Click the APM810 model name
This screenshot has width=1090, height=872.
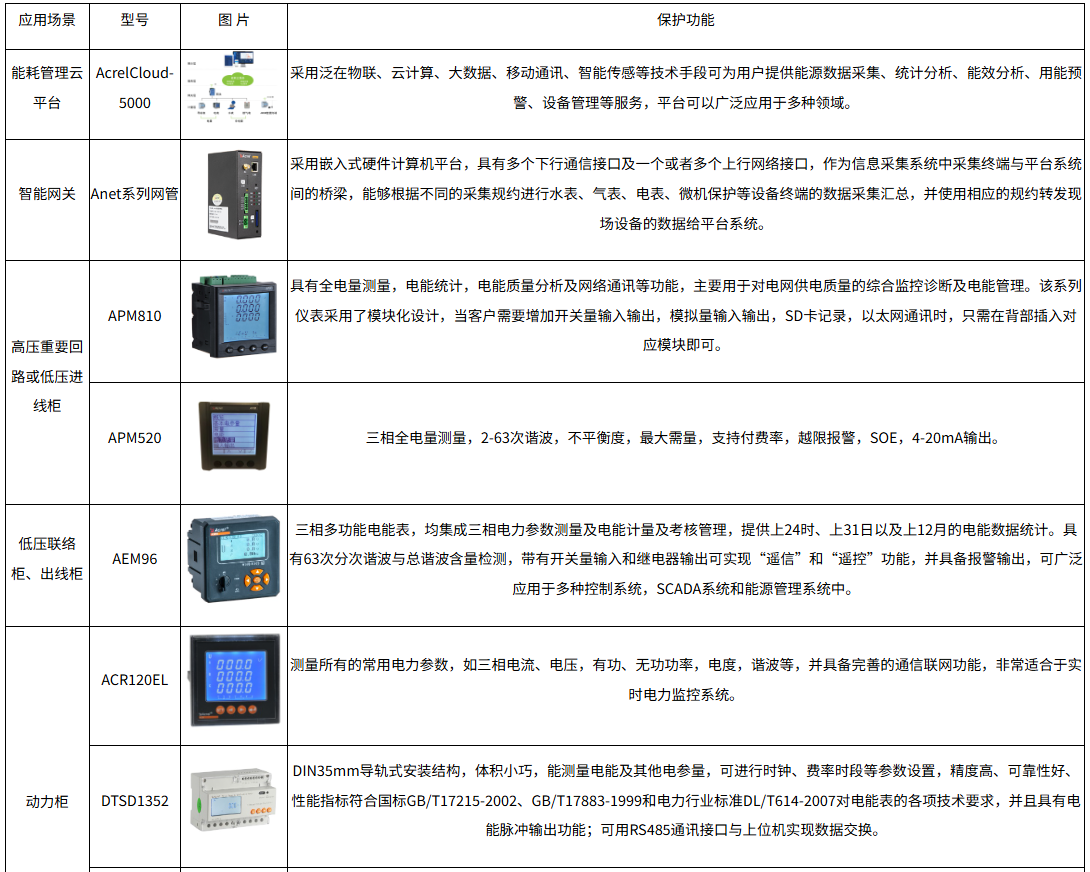134,316
